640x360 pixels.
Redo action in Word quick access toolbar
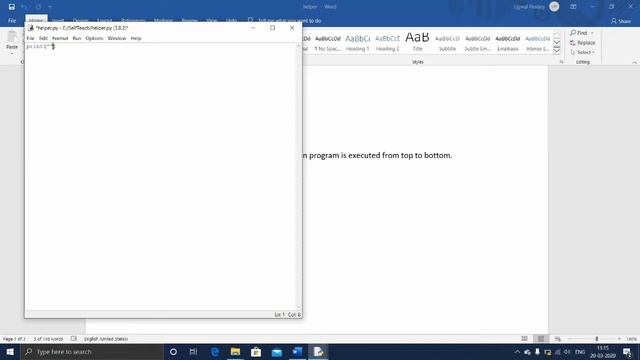[38, 7]
